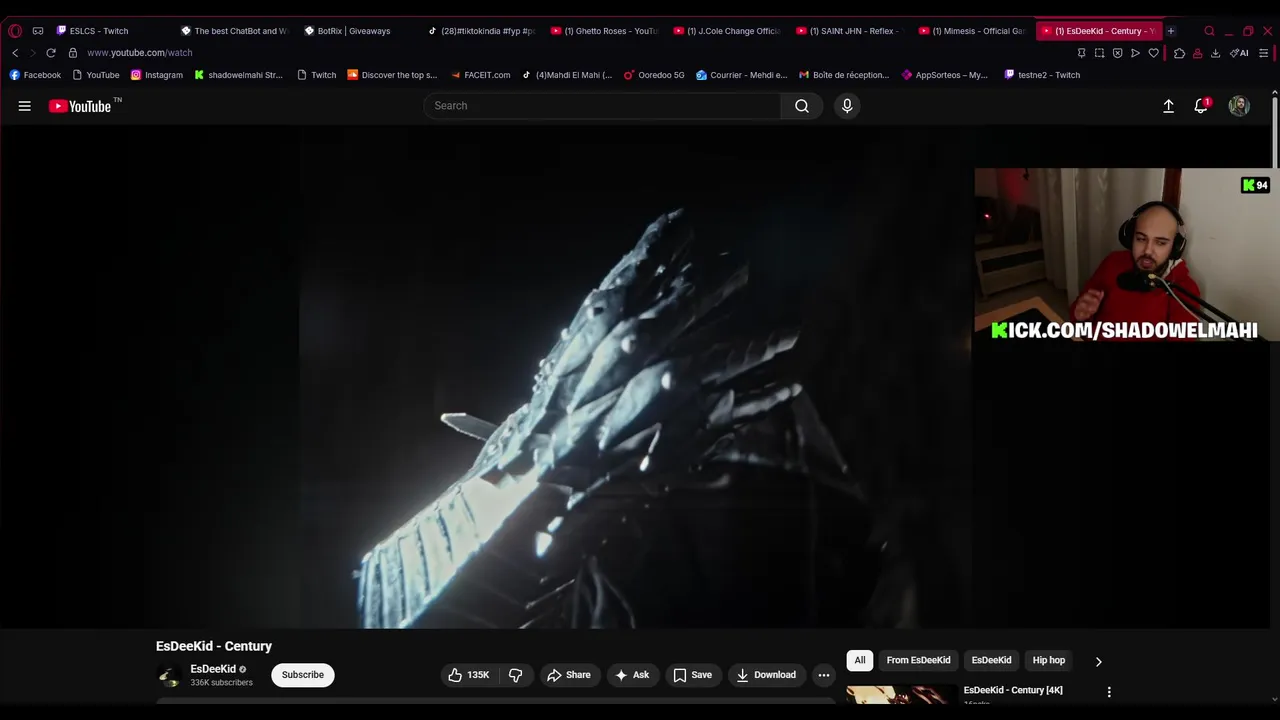The height and width of the screenshot is (720, 1280).
Task: Open browser downloads panel icon
Action: (x=1215, y=53)
